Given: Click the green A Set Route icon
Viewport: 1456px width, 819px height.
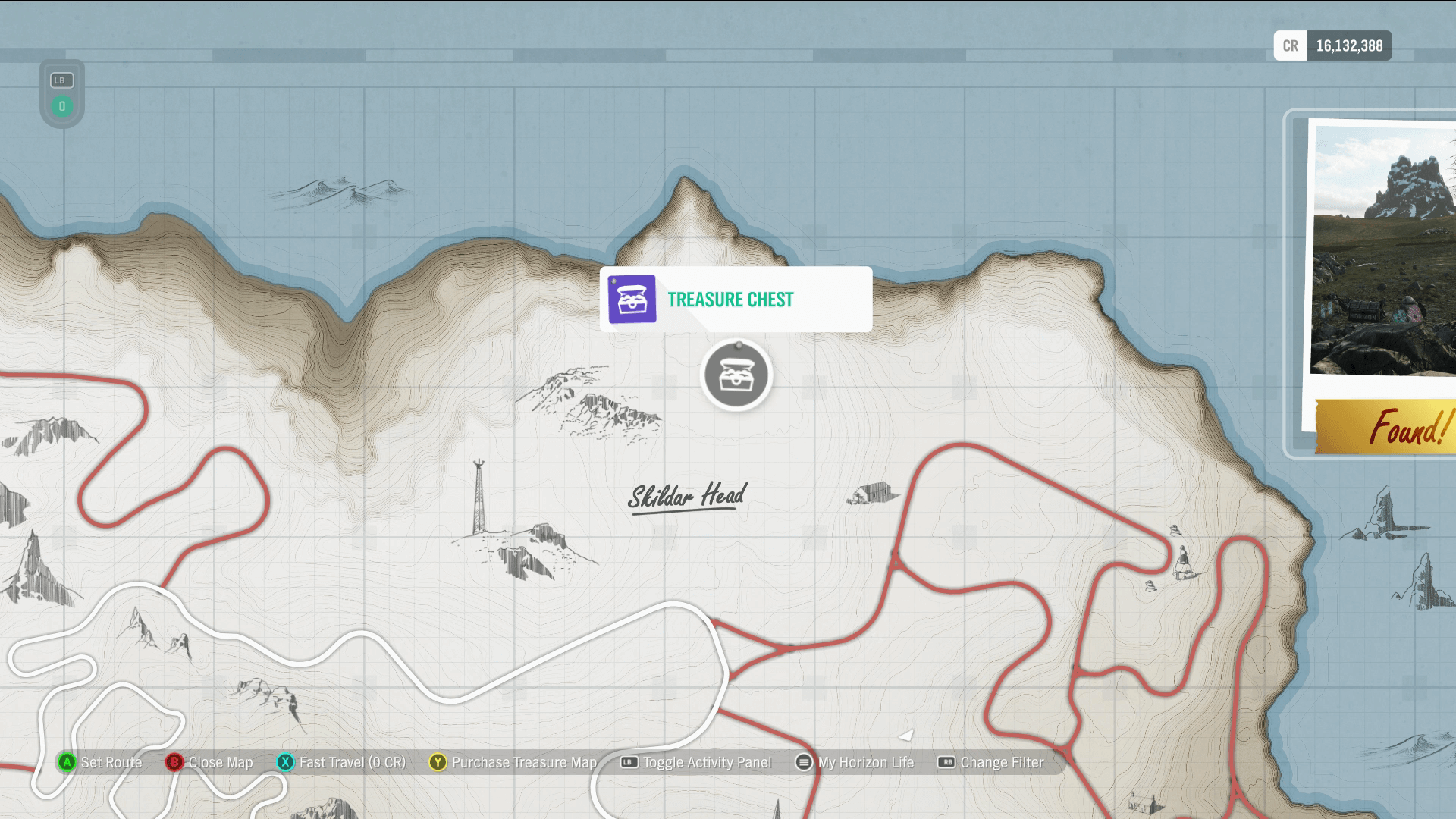Looking at the screenshot, I should coord(67,762).
